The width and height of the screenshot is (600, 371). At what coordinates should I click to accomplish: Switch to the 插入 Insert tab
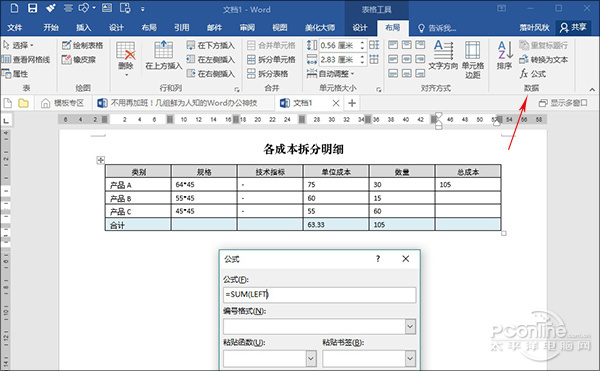[83, 27]
